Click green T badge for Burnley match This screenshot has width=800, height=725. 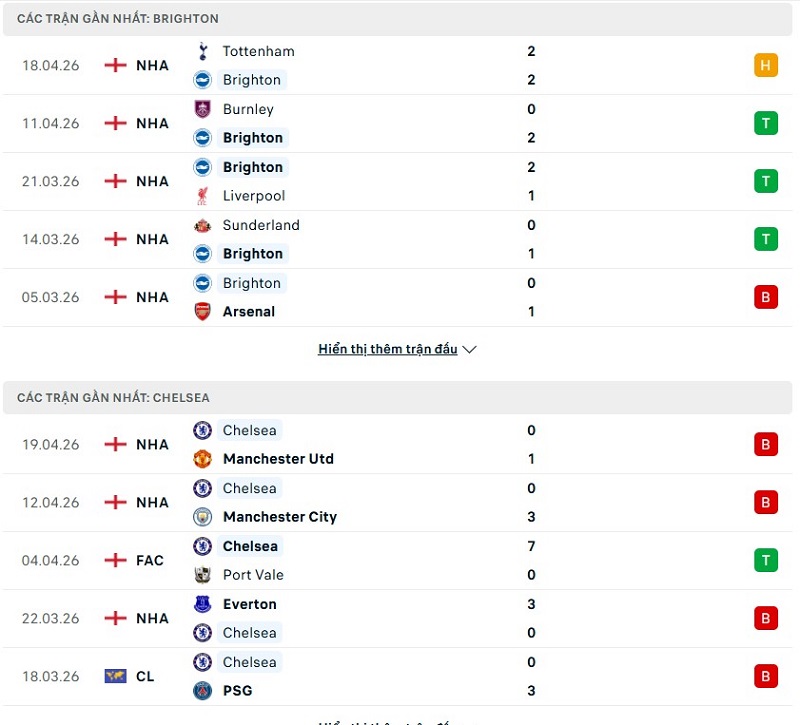(x=766, y=124)
